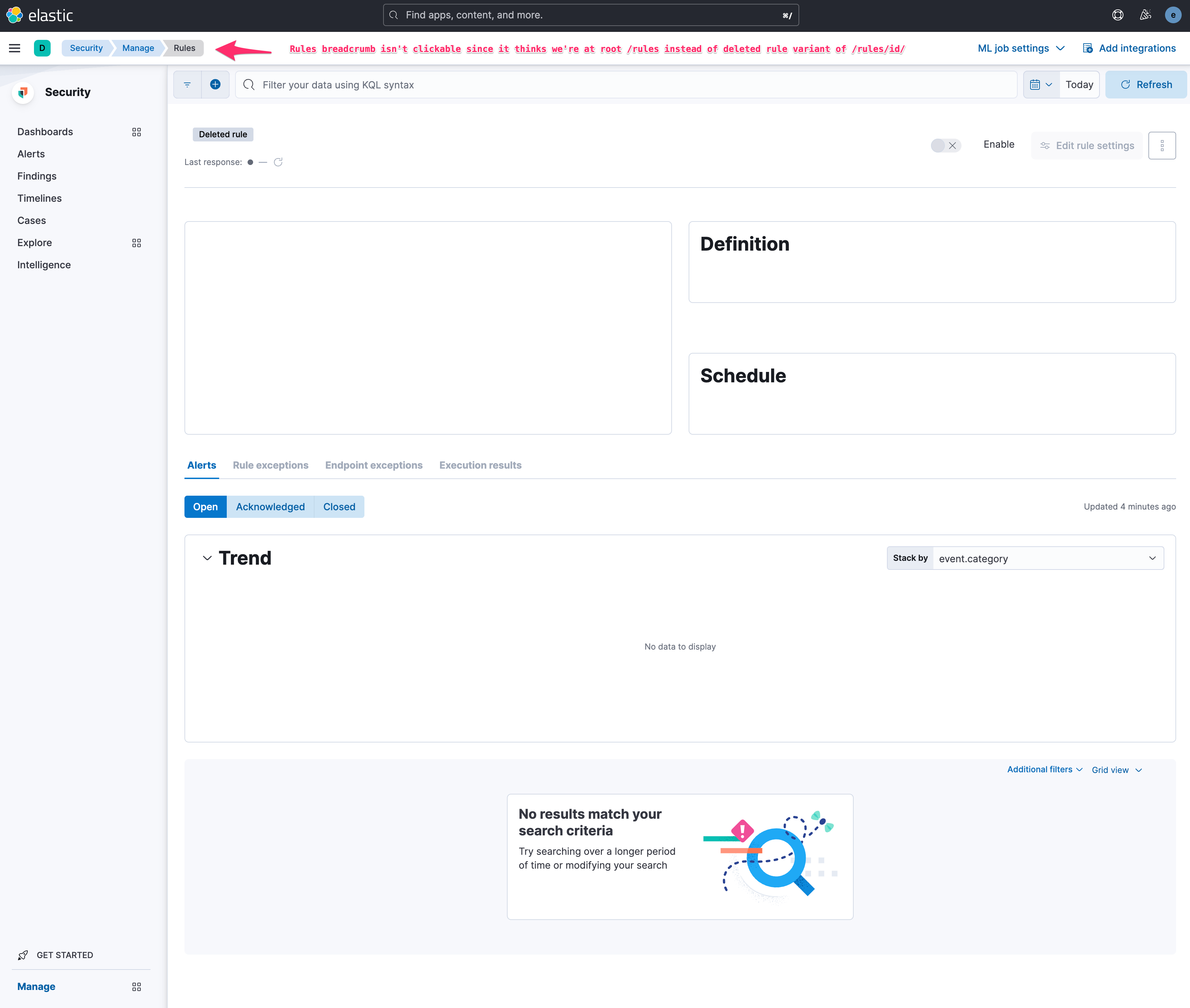1190x1008 pixels.
Task: Click the Refresh button
Action: (x=1146, y=84)
